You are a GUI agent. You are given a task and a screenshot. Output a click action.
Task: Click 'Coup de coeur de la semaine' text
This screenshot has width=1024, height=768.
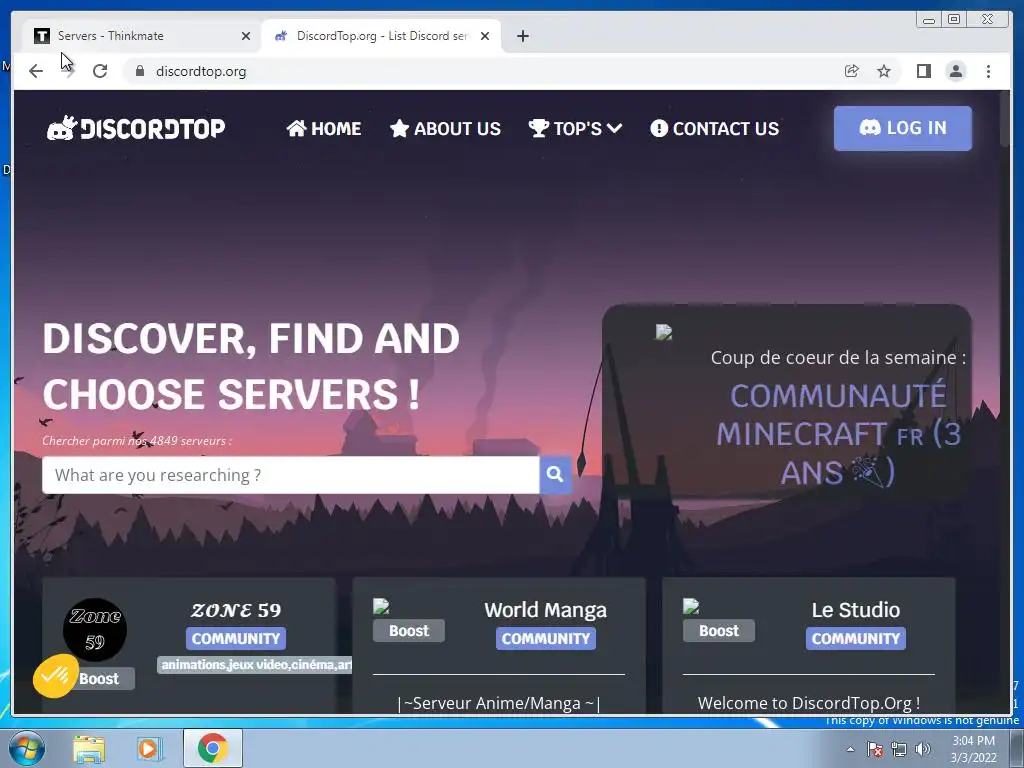[838, 358]
